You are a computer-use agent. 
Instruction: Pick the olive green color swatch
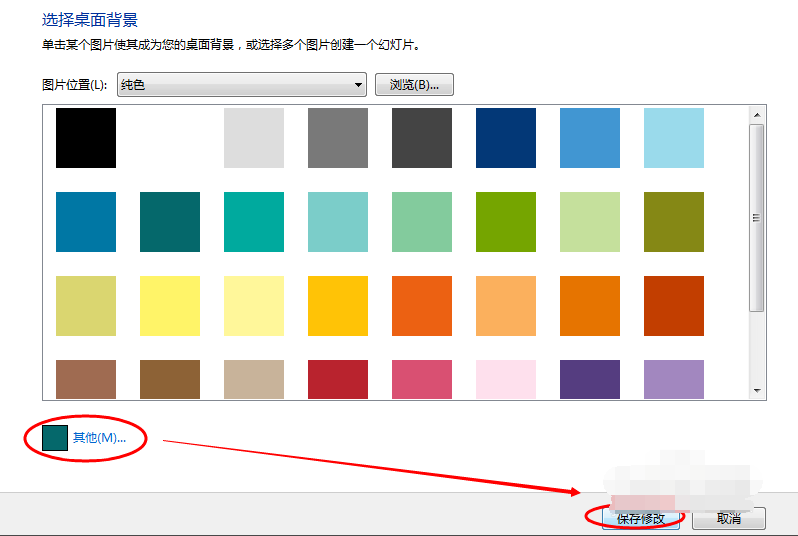674,222
